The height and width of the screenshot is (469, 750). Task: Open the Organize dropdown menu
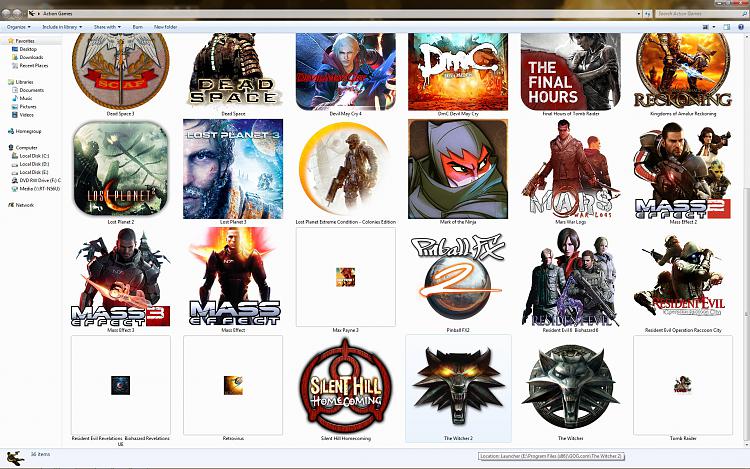coord(19,27)
